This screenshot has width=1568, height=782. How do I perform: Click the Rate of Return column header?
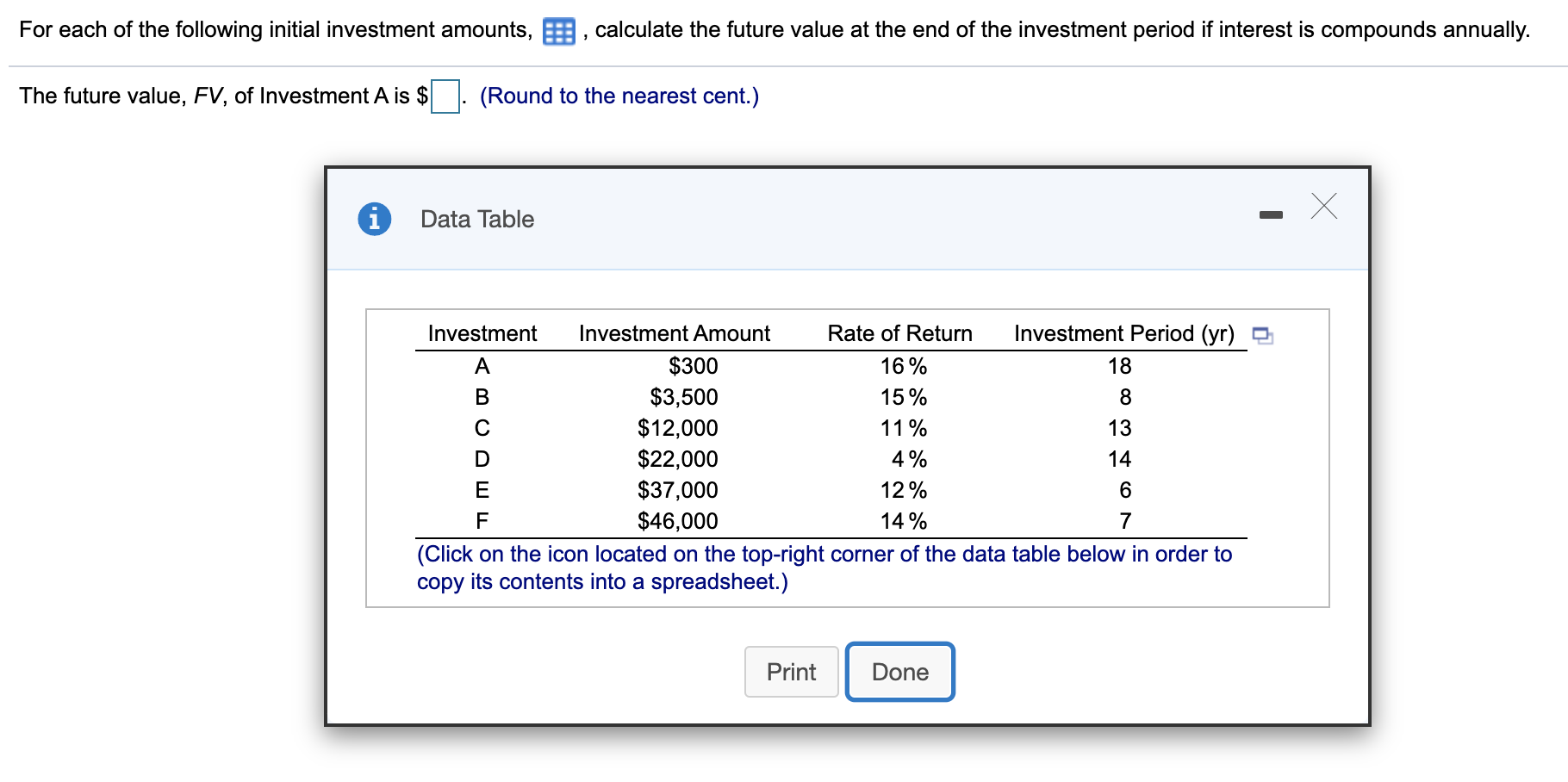pos(899,333)
